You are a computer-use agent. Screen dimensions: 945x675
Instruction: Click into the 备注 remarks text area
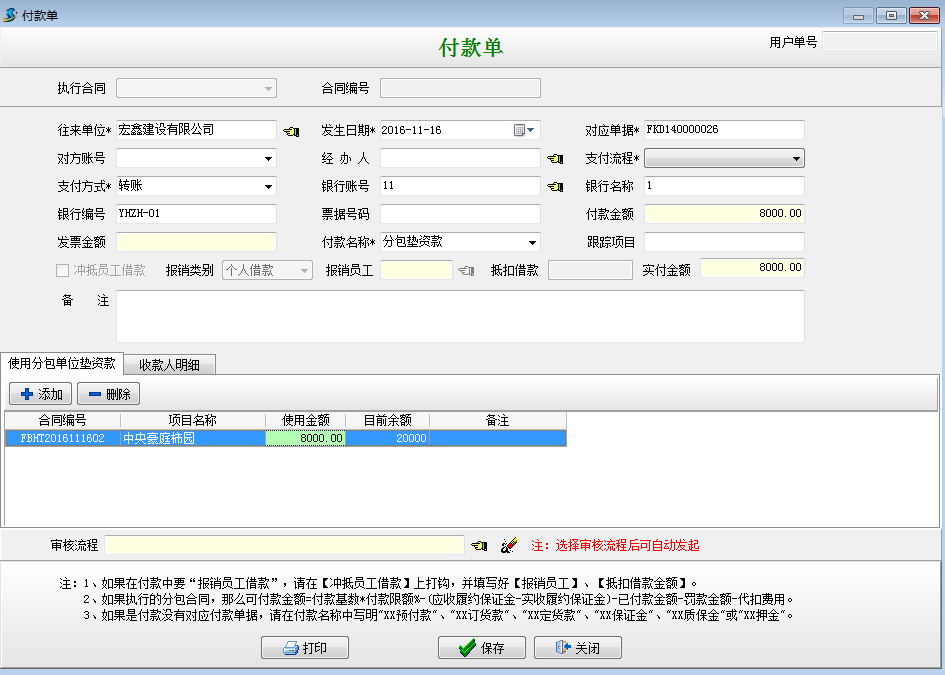(460, 316)
